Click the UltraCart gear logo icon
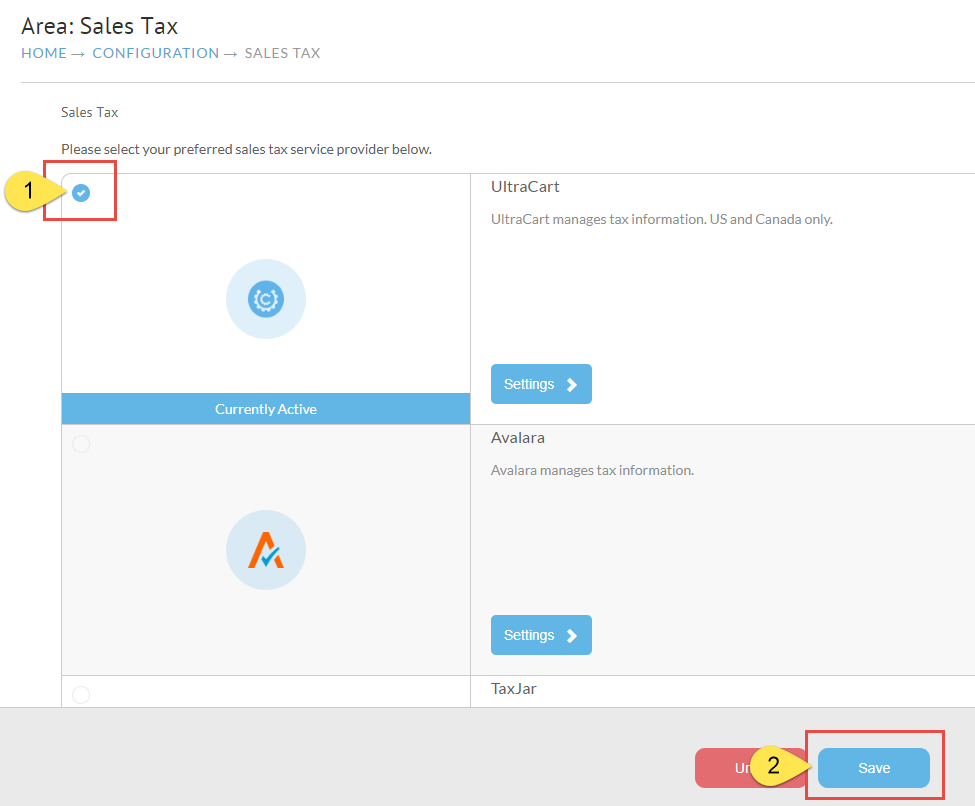Screen dimensions: 975x806 pyautogui.click(x=266, y=299)
